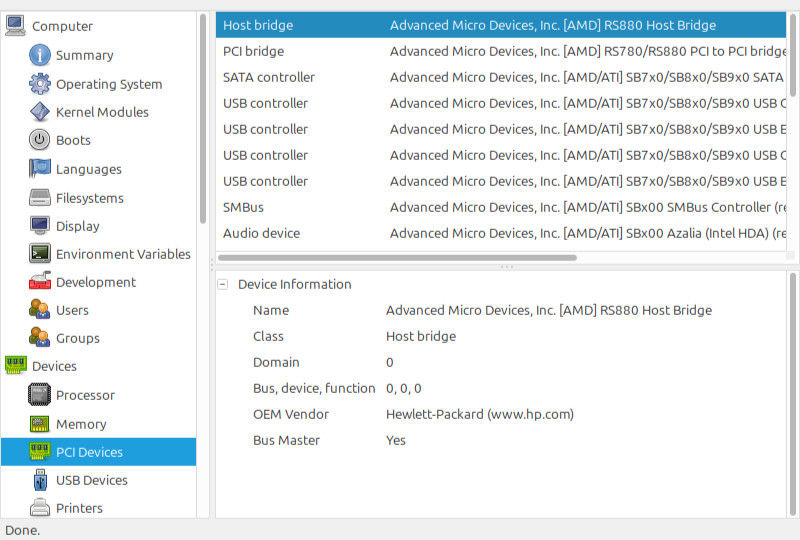This screenshot has width=800, height=540.
Task: Select the Operating System gear icon
Action: [x=39, y=84]
